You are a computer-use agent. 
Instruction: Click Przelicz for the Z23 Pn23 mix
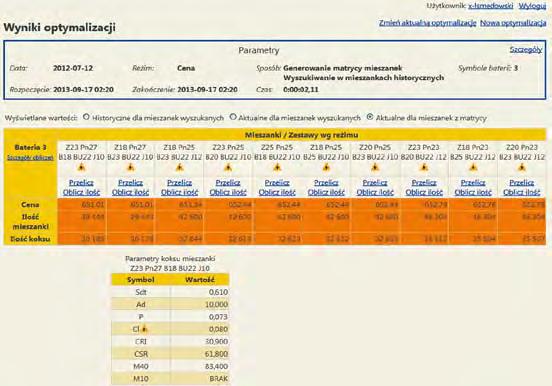424,182
